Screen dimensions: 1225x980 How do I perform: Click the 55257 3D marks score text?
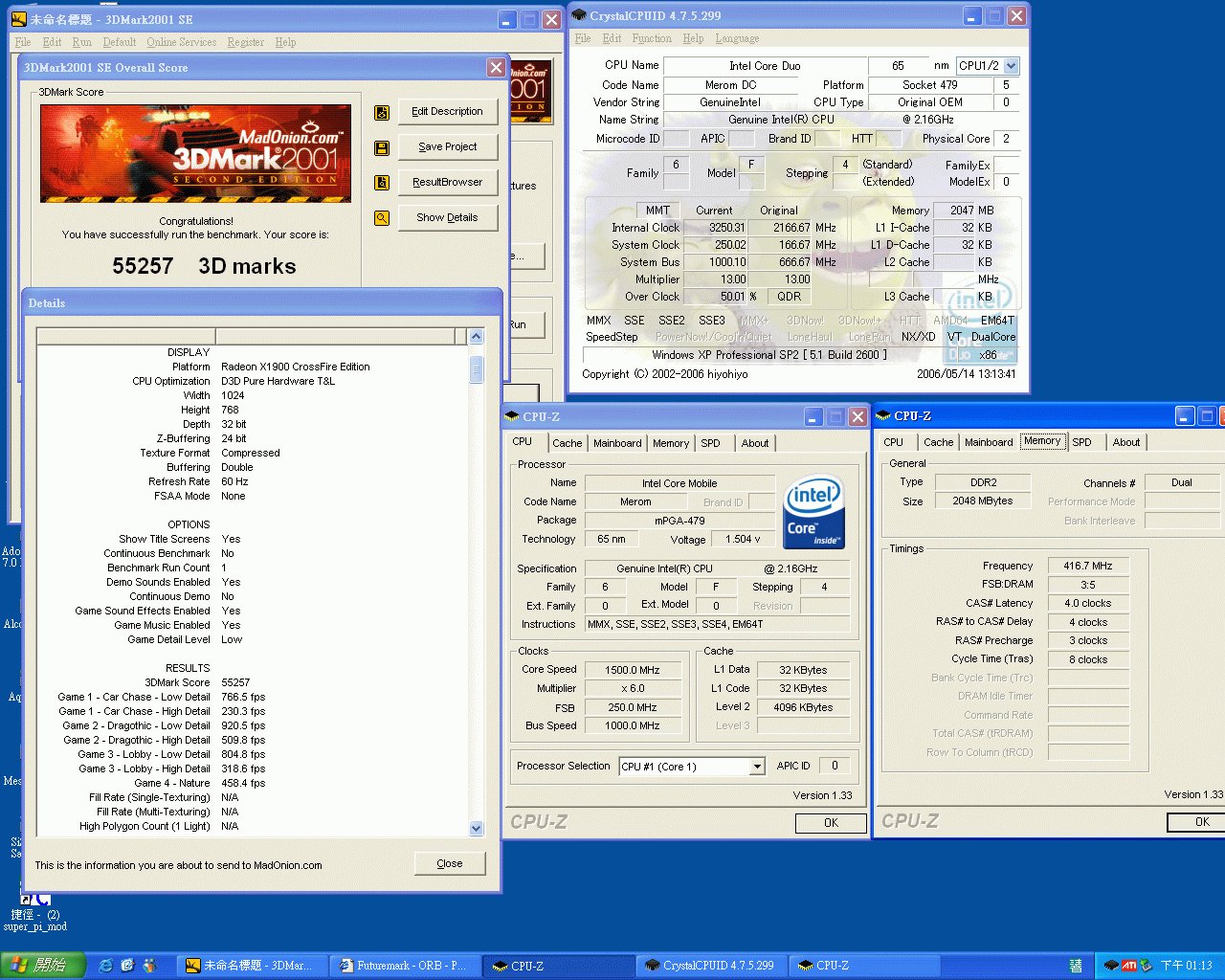pyautogui.click(x=204, y=266)
